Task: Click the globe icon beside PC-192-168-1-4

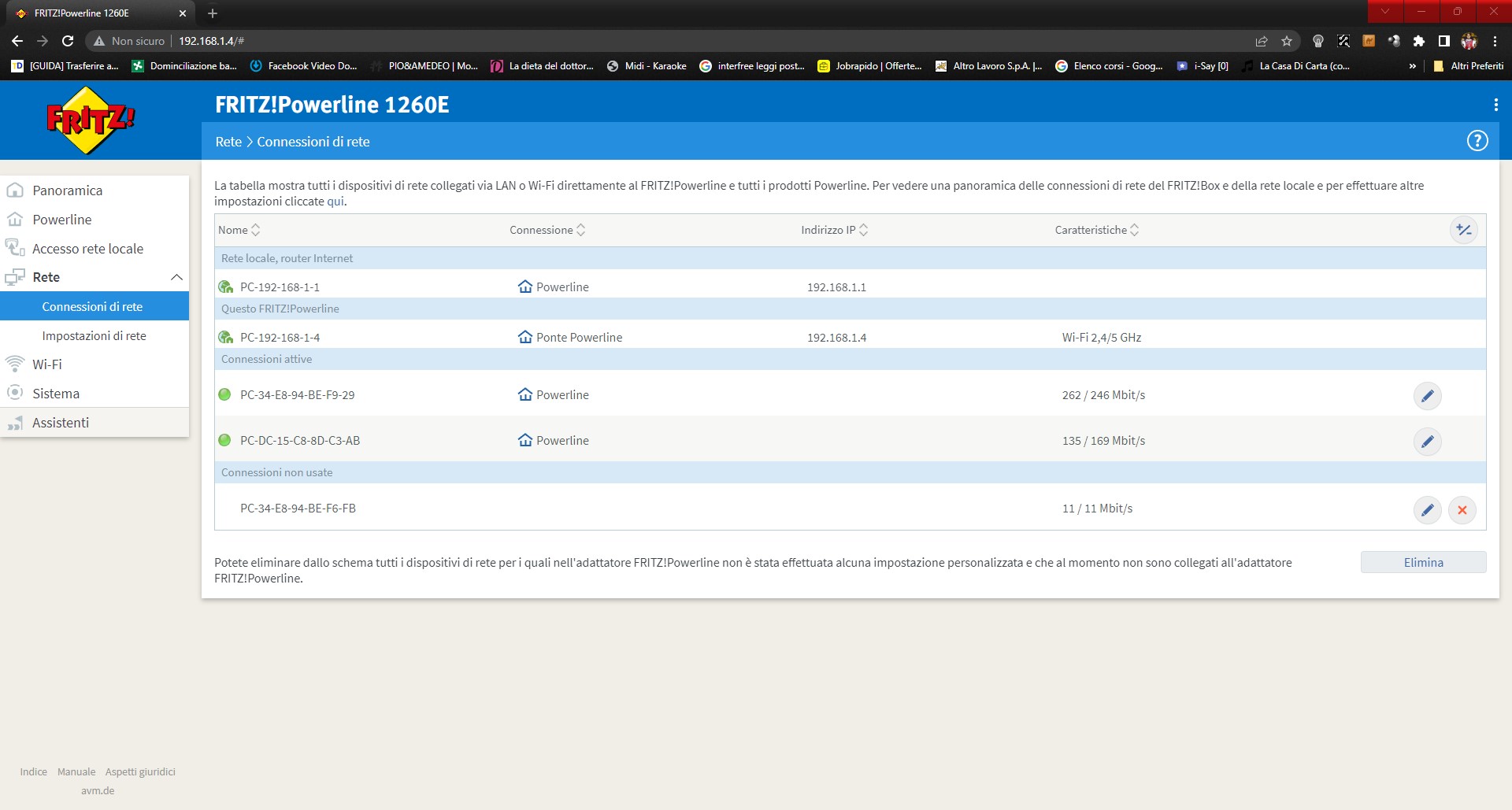Action: click(x=225, y=337)
